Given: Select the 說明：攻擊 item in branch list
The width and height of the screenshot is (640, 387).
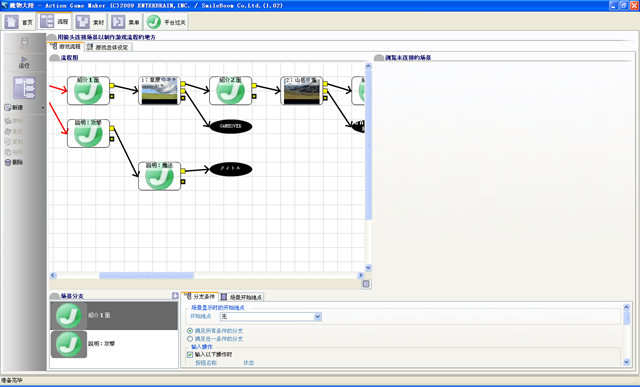Looking at the screenshot, I should pos(114,344).
